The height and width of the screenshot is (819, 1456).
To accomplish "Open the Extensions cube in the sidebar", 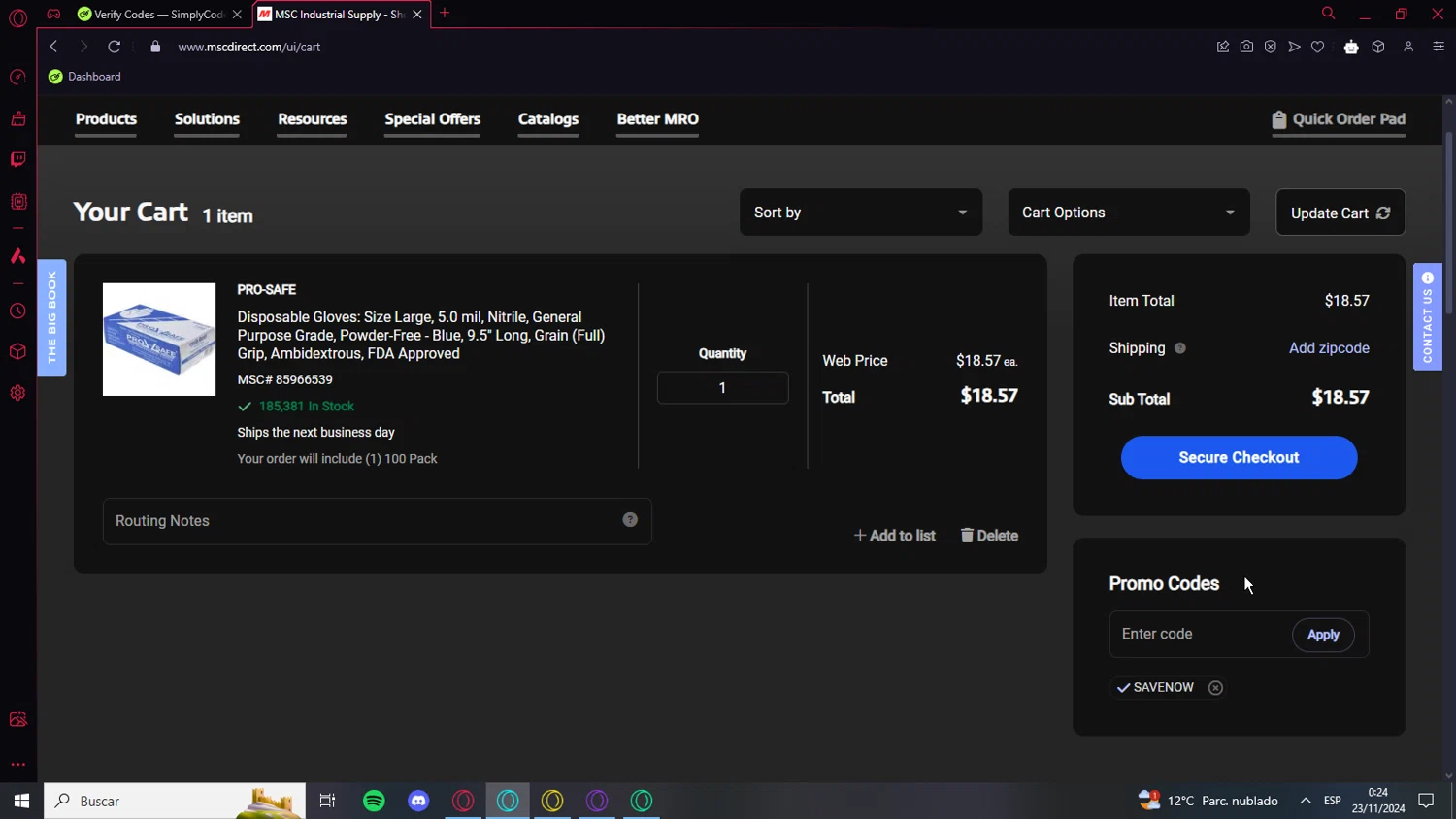I will coord(17,351).
